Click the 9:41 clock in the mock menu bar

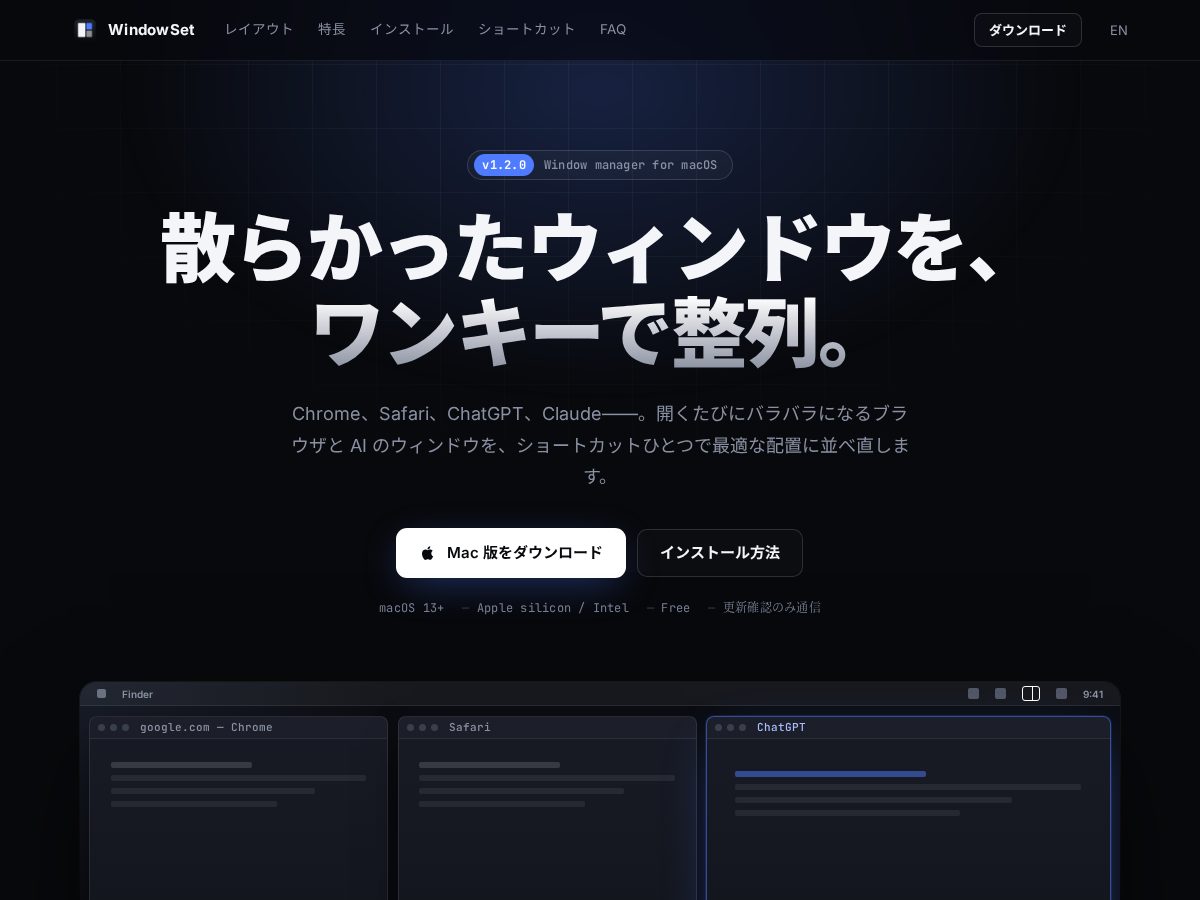click(1093, 694)
